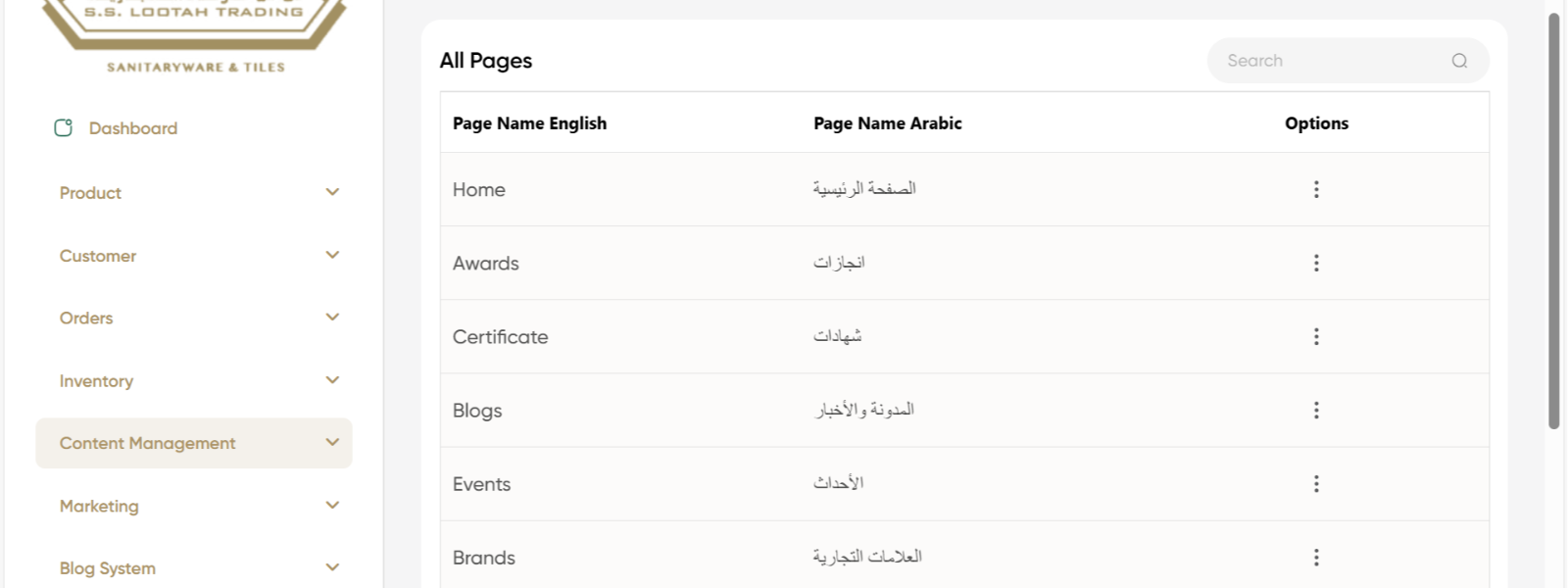The image size is (1568, 588).
Task: Open the Blog System sidebar menu
Action: click(x=107, y=568)
